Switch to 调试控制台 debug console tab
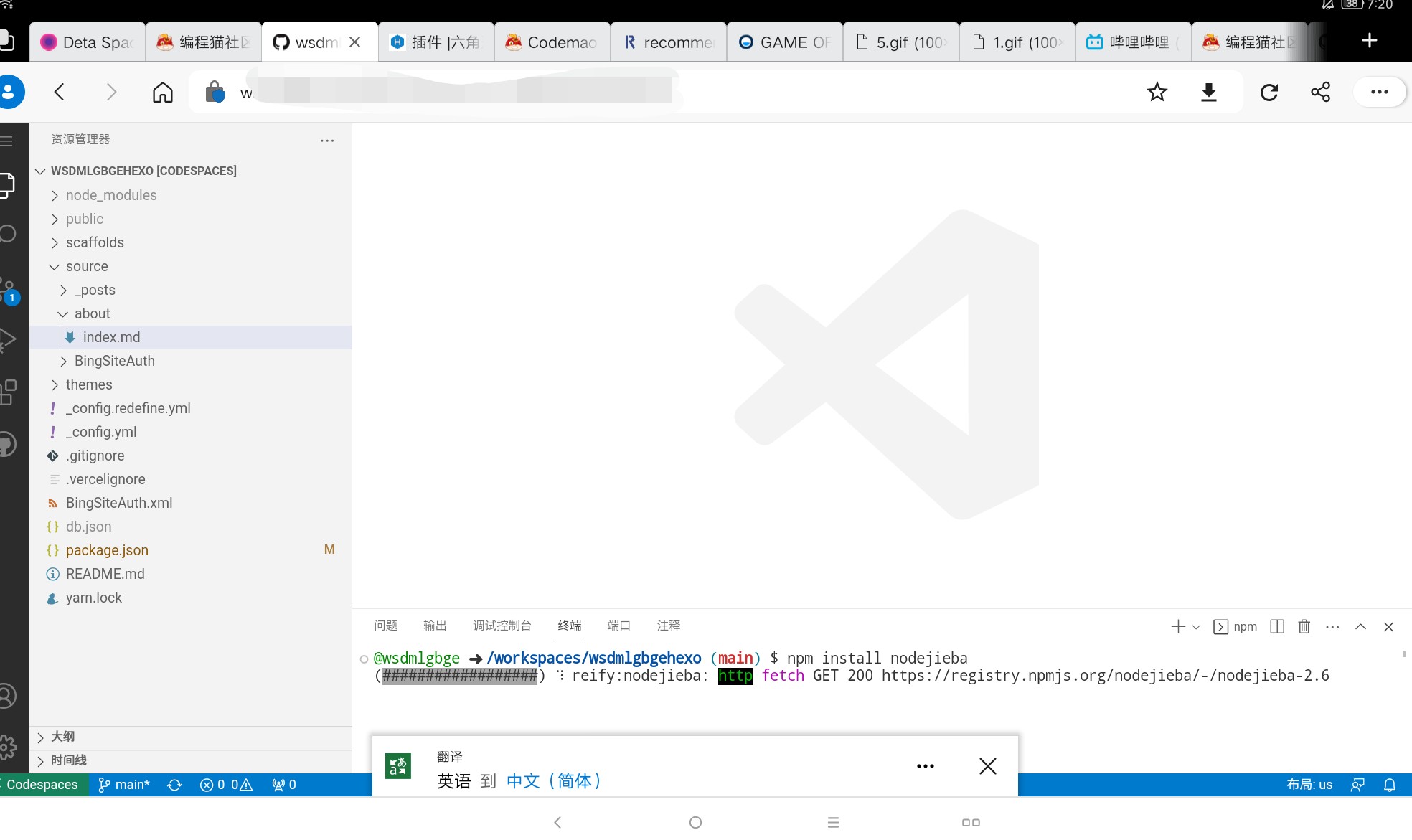 [502, 626]
